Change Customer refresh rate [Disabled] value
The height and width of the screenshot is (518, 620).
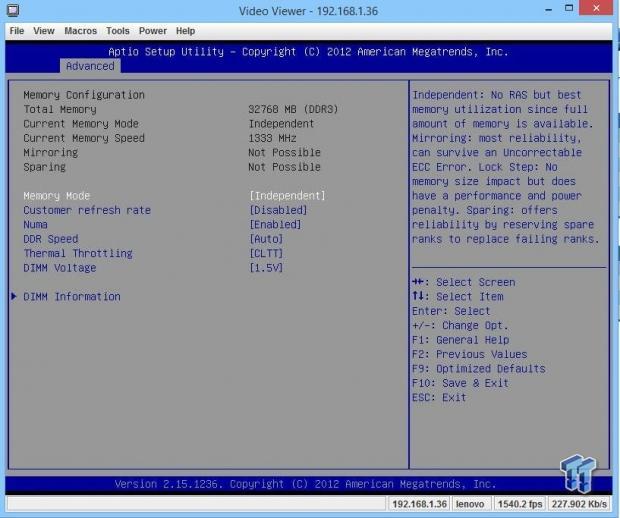(x=278, y=210)
